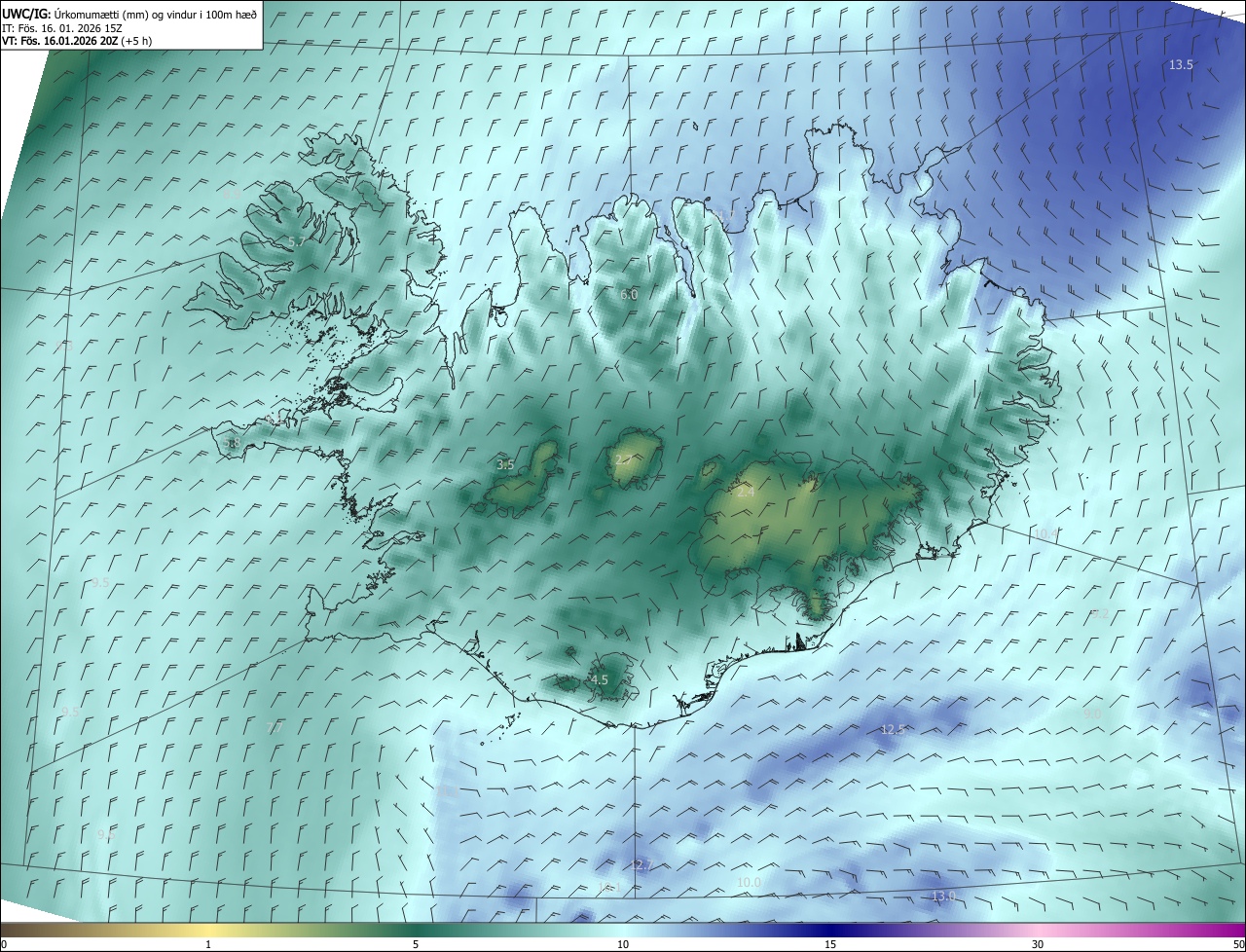Click the 10 tick on the colour scale
The width and height of the screenshot is (1246, 952).
coord(623,944)
